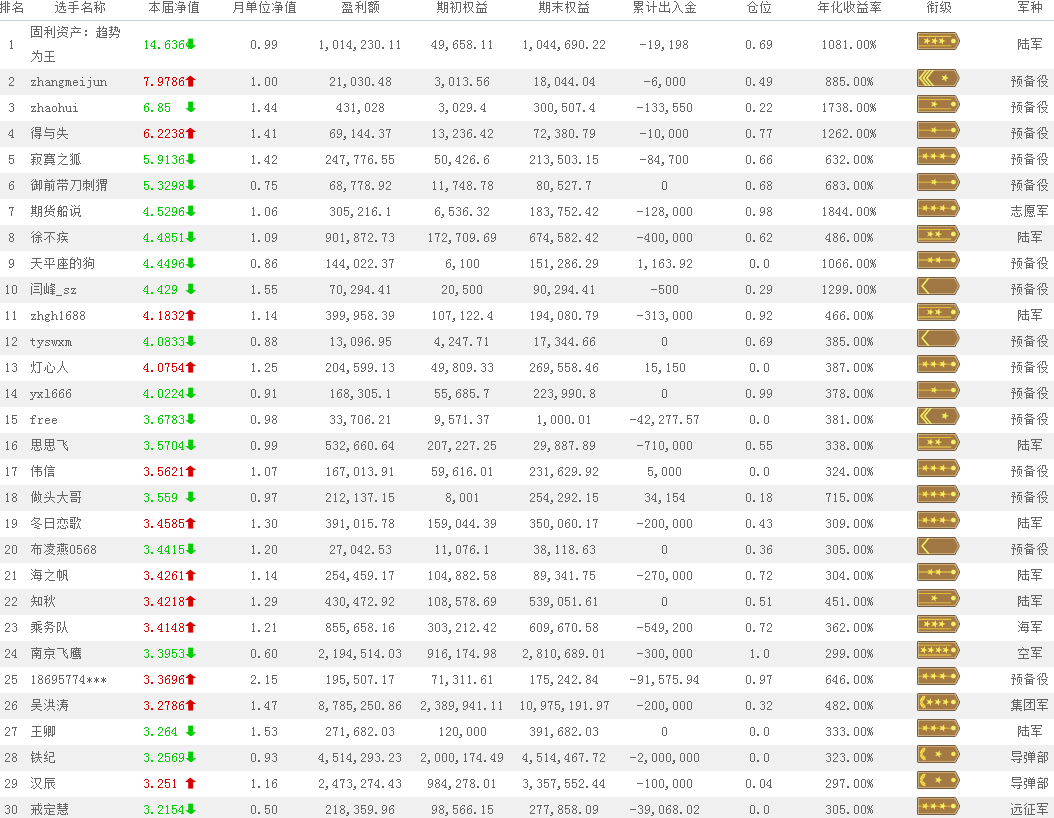Select the rank badge in the tyswxm row
The image size is (1054, 818).
[x=938, y=339]
